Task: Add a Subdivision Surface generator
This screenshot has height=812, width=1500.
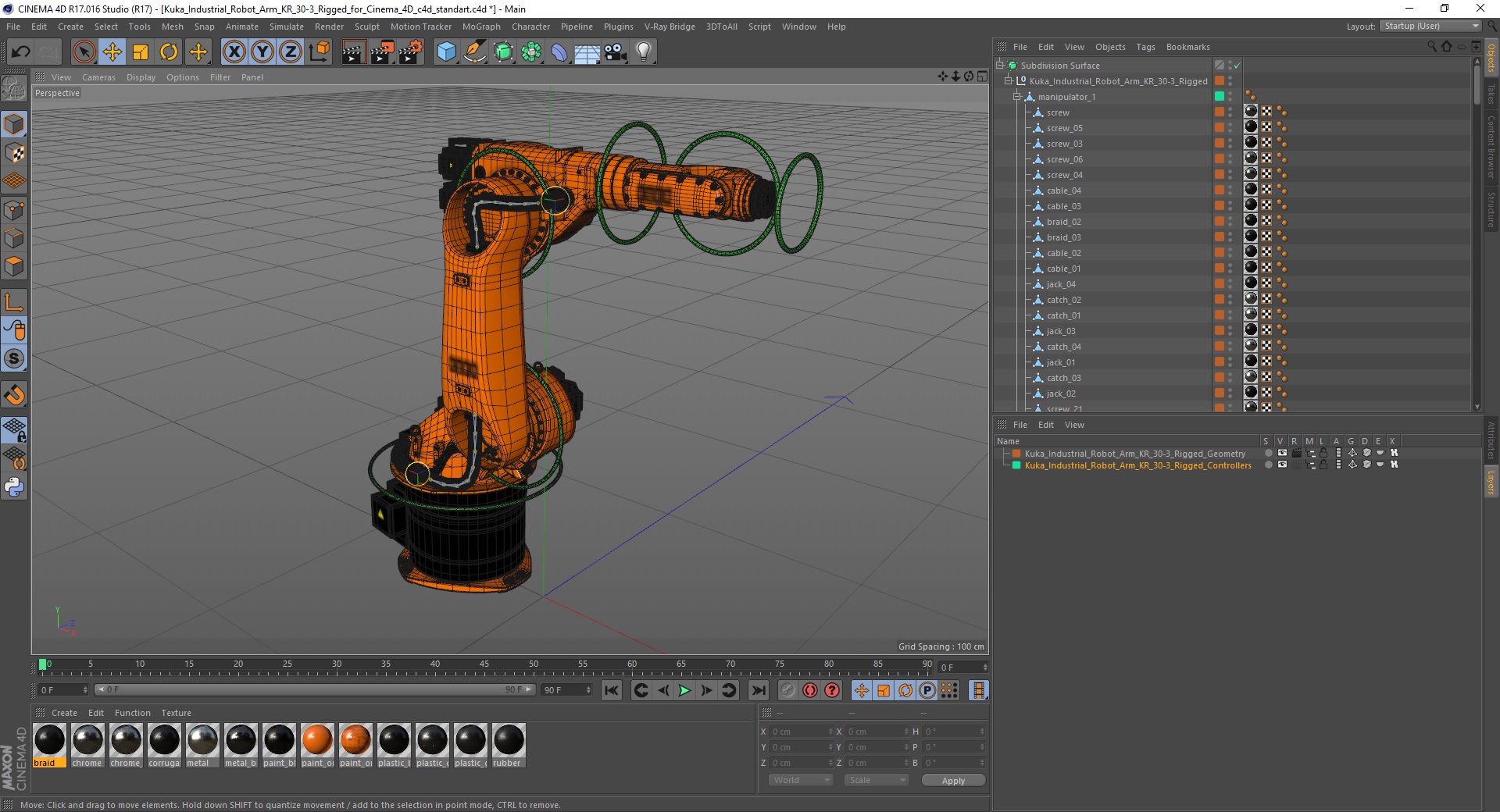Action: 503,52
